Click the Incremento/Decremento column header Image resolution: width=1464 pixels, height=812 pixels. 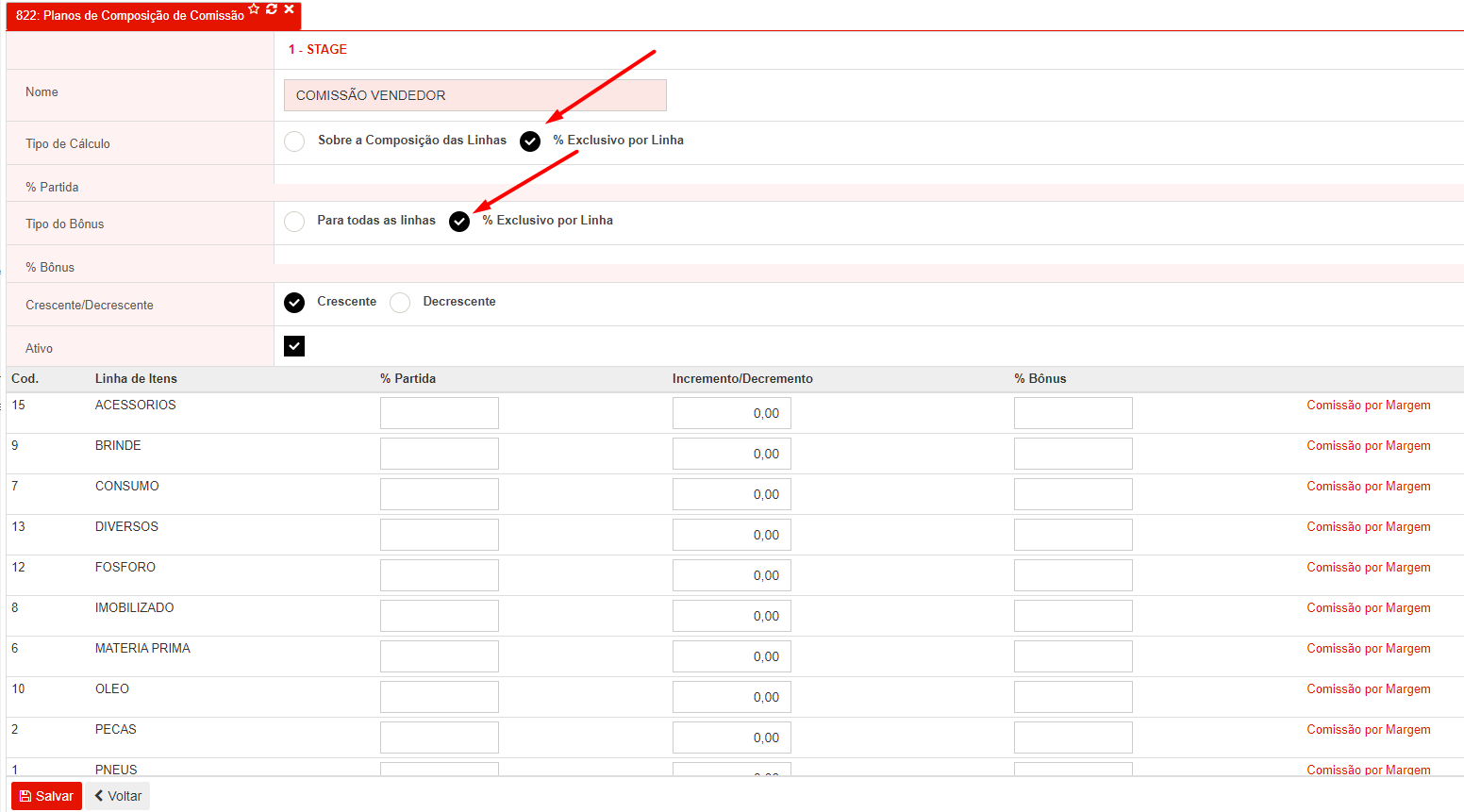742,378
